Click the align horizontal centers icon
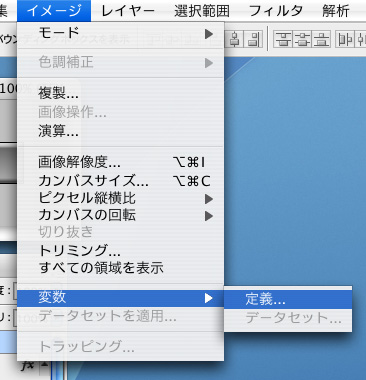 coord(235,39)
